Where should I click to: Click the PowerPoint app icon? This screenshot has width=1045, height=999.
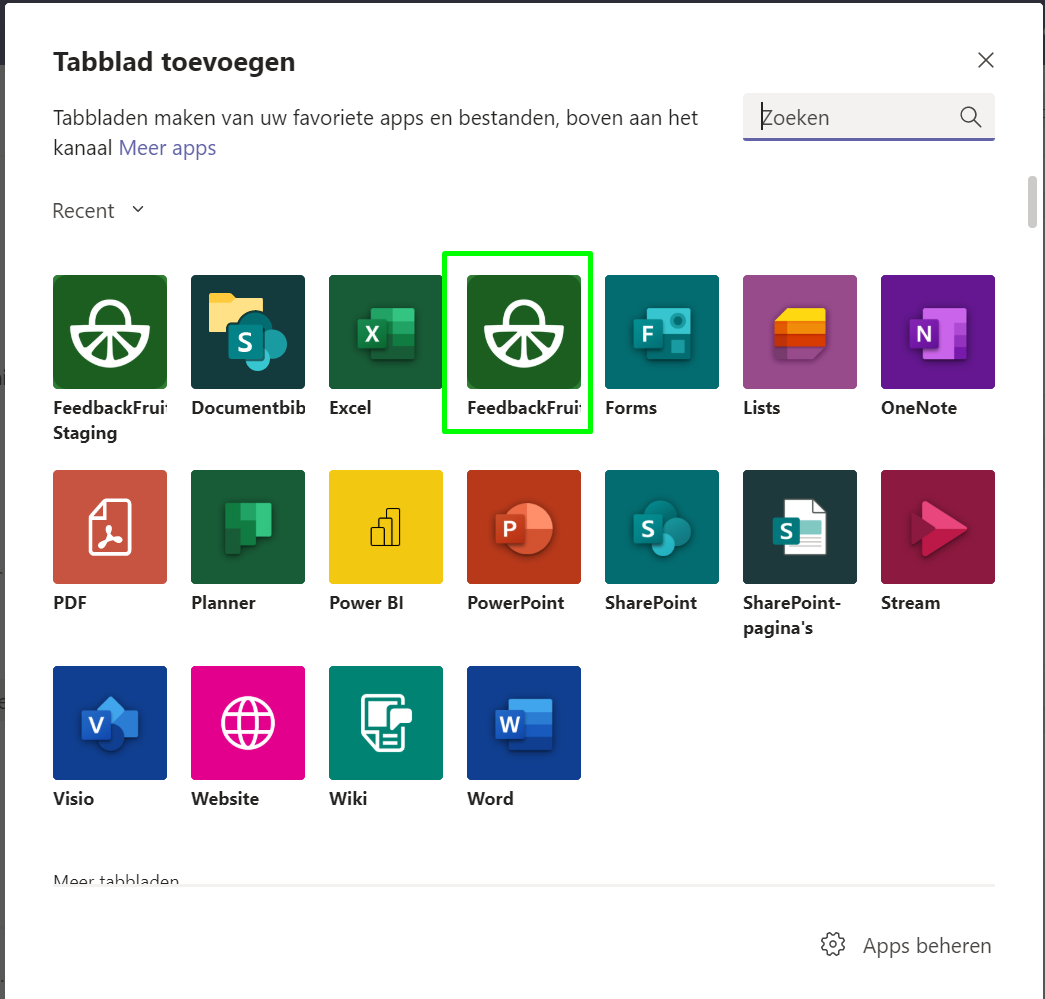point(524,527)
